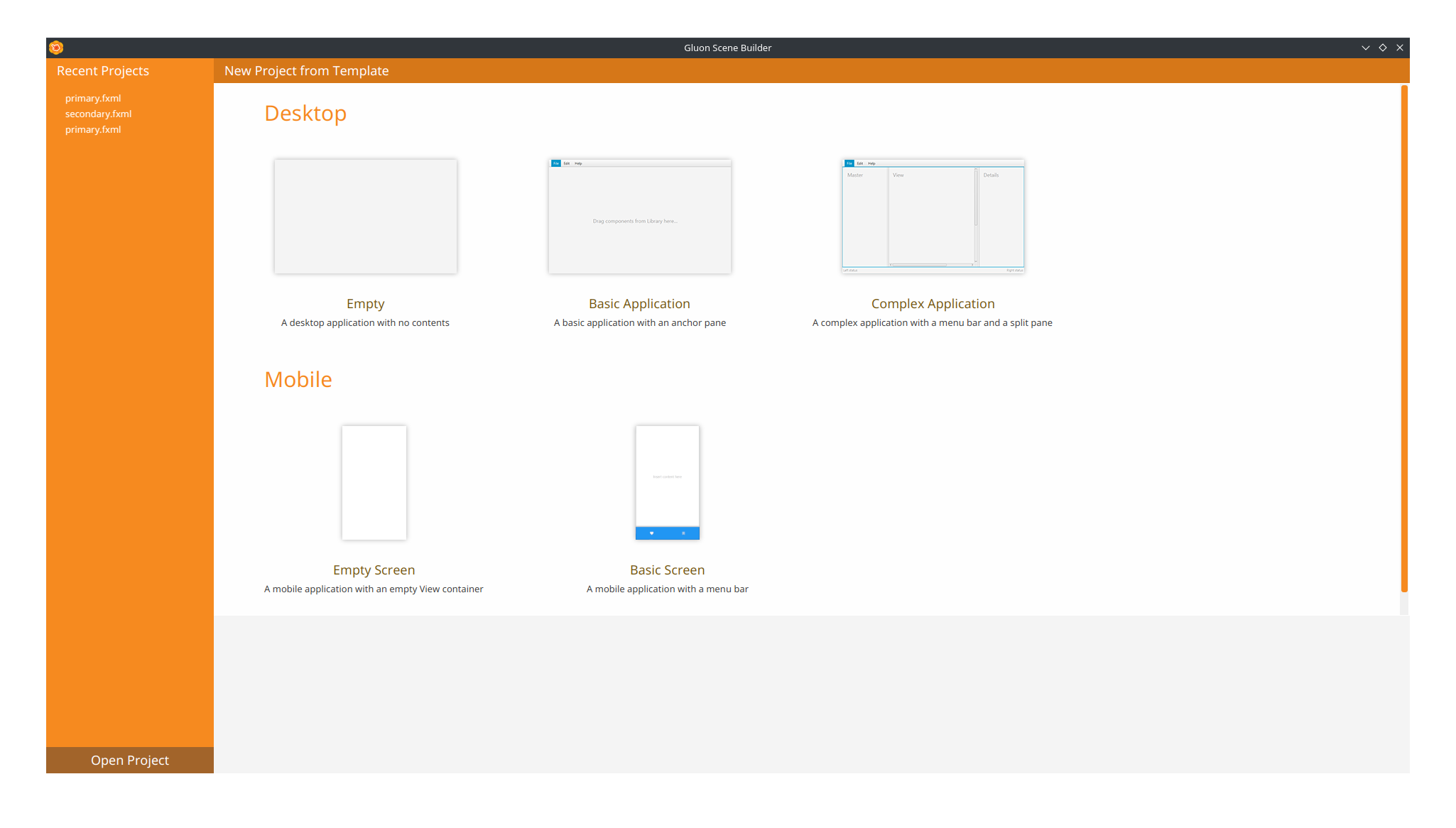Choose the Basic Screen mobile template thumbnail
Screen dimensions: 1456x828
(x=667, y=482)
